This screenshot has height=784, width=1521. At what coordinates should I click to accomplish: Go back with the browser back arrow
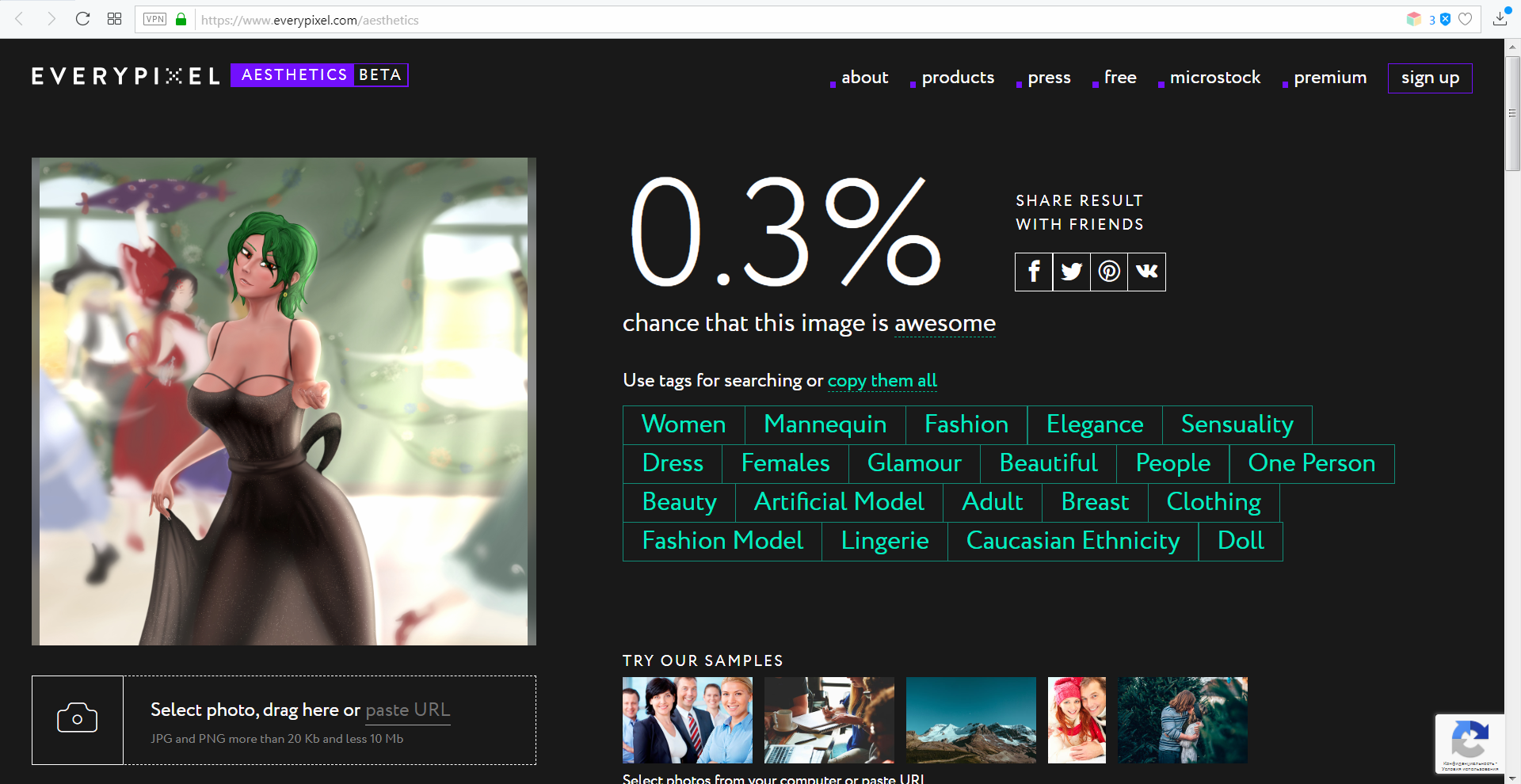[x=20, y=19]
